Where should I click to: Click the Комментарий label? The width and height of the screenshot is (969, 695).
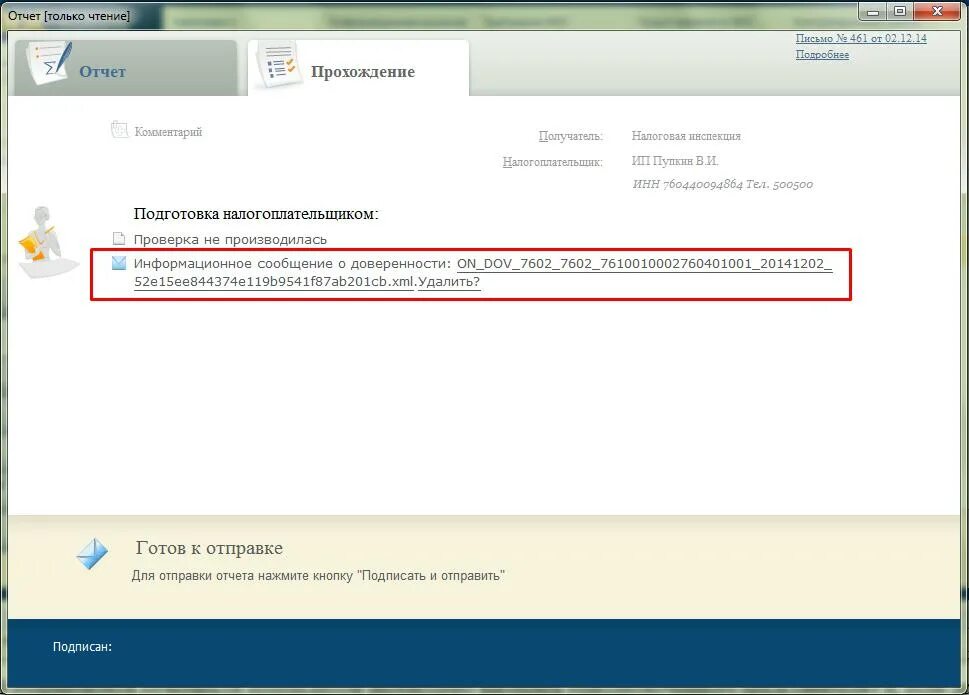168,132
